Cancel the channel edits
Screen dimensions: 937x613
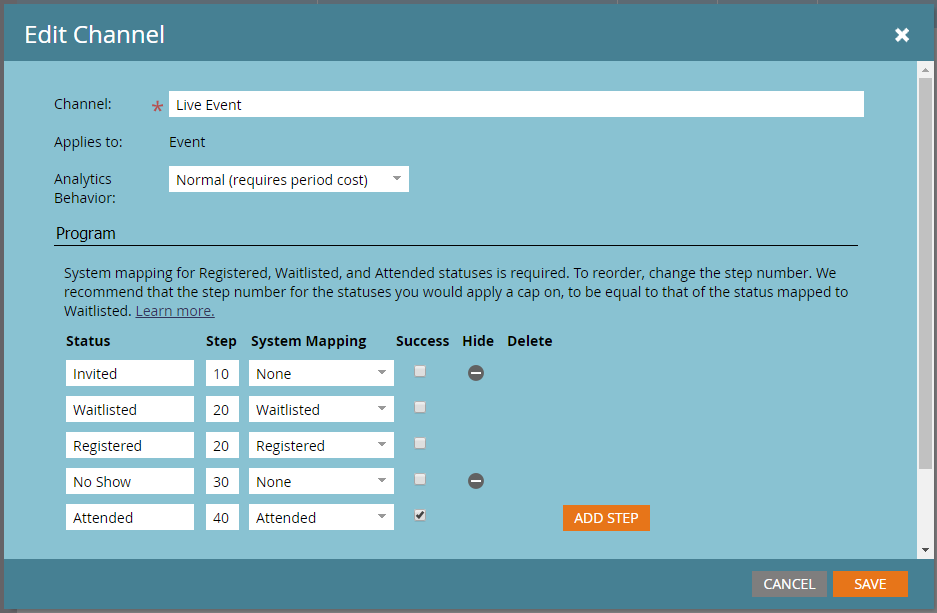(x=789, y=584)
